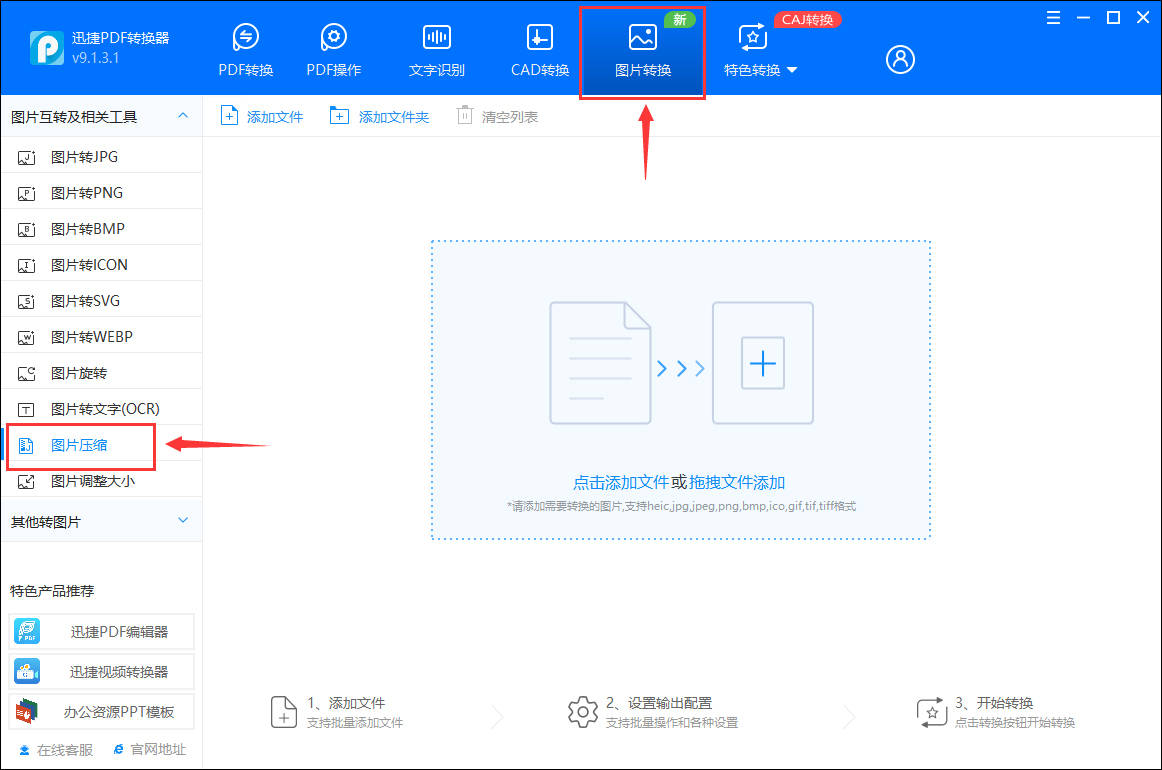
Task: Select 图片转JPG in sidebar
Action: pyautogui.click(x=102, y=156)
